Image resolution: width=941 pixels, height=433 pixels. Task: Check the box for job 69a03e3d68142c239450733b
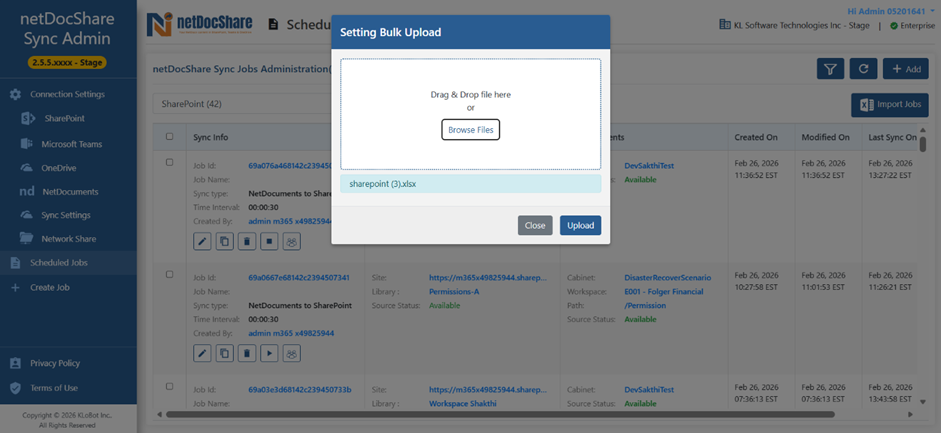coord(169,386)
